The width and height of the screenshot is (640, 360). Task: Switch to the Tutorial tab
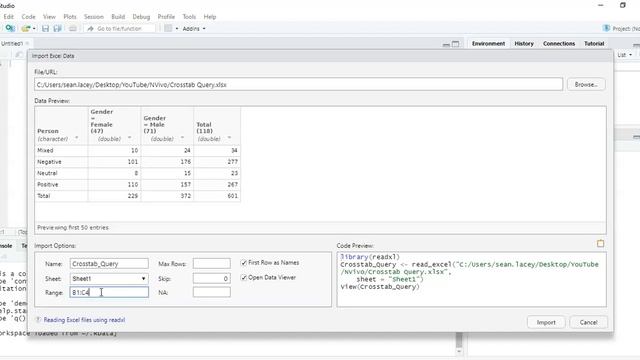(594, 43)
